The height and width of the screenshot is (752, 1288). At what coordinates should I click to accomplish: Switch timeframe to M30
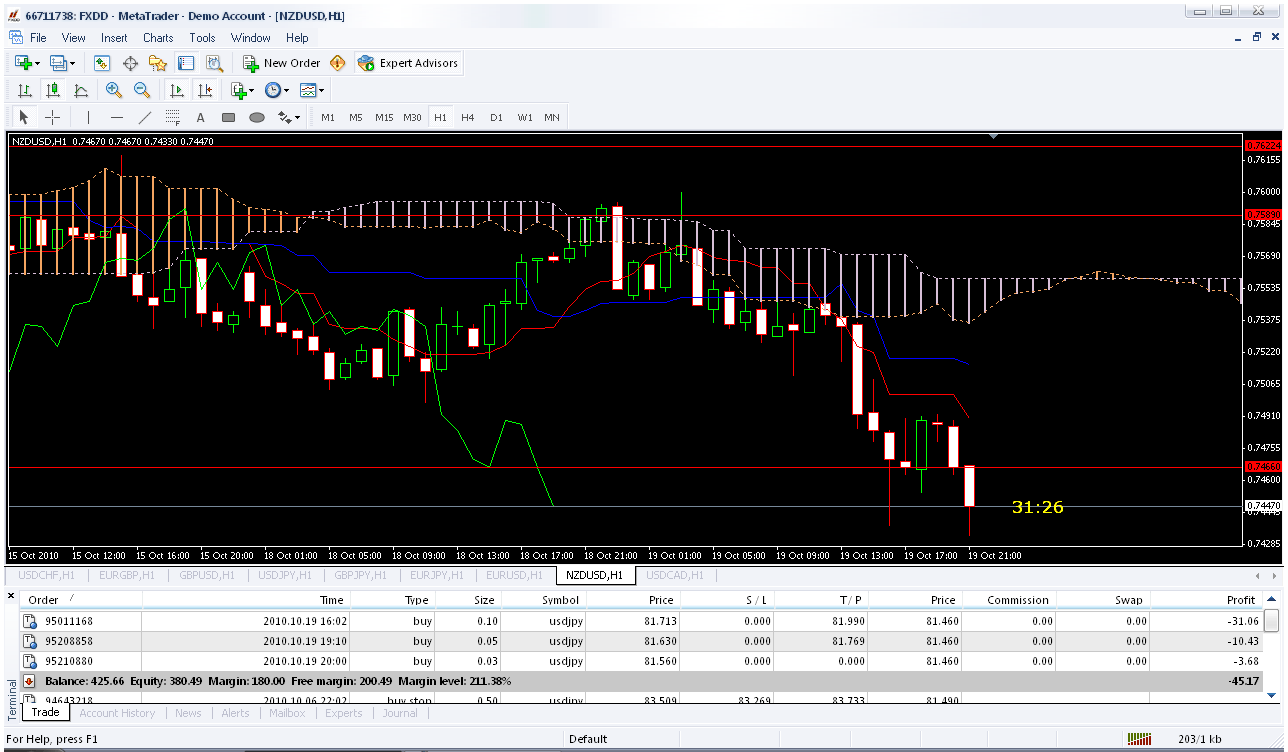point(412,117)
